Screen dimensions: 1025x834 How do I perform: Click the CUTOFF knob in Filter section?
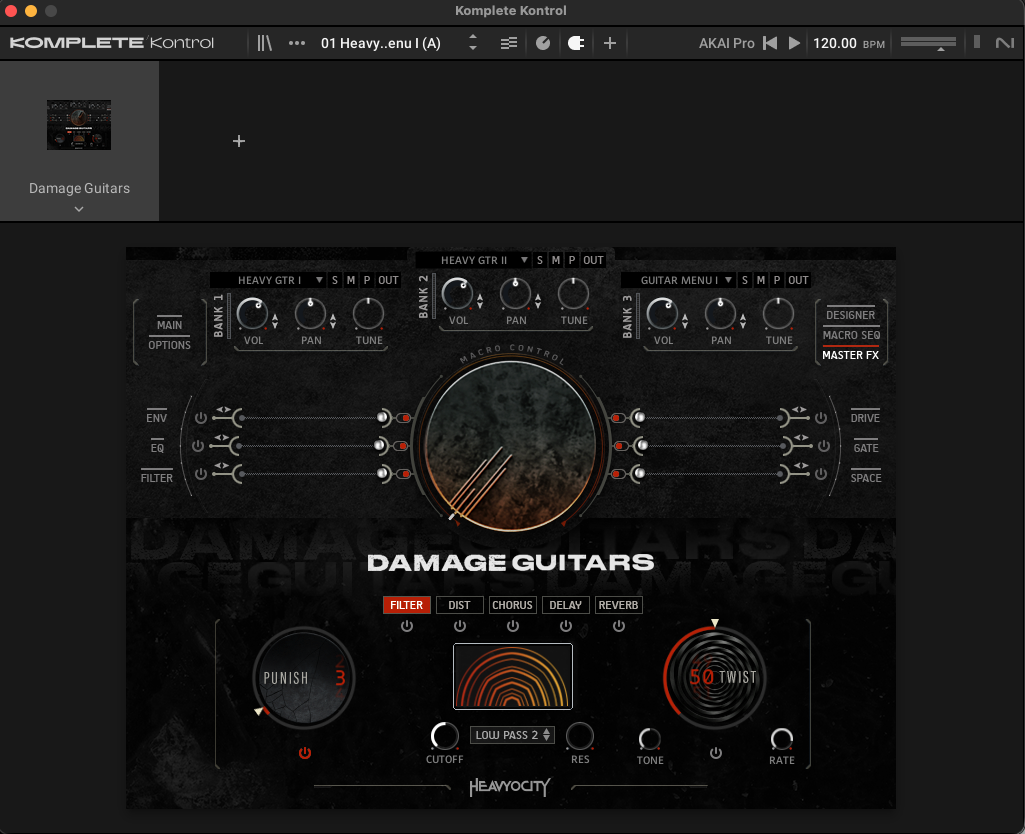pyautogui.click(x=444, y=737)
